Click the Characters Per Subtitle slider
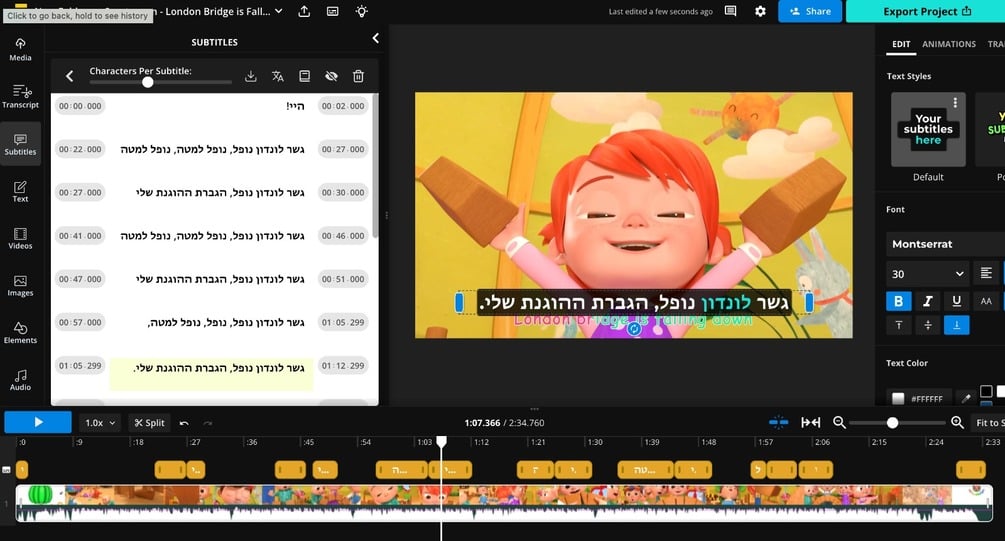Viewport: 1005px width, 541px height. click(160, 82)
